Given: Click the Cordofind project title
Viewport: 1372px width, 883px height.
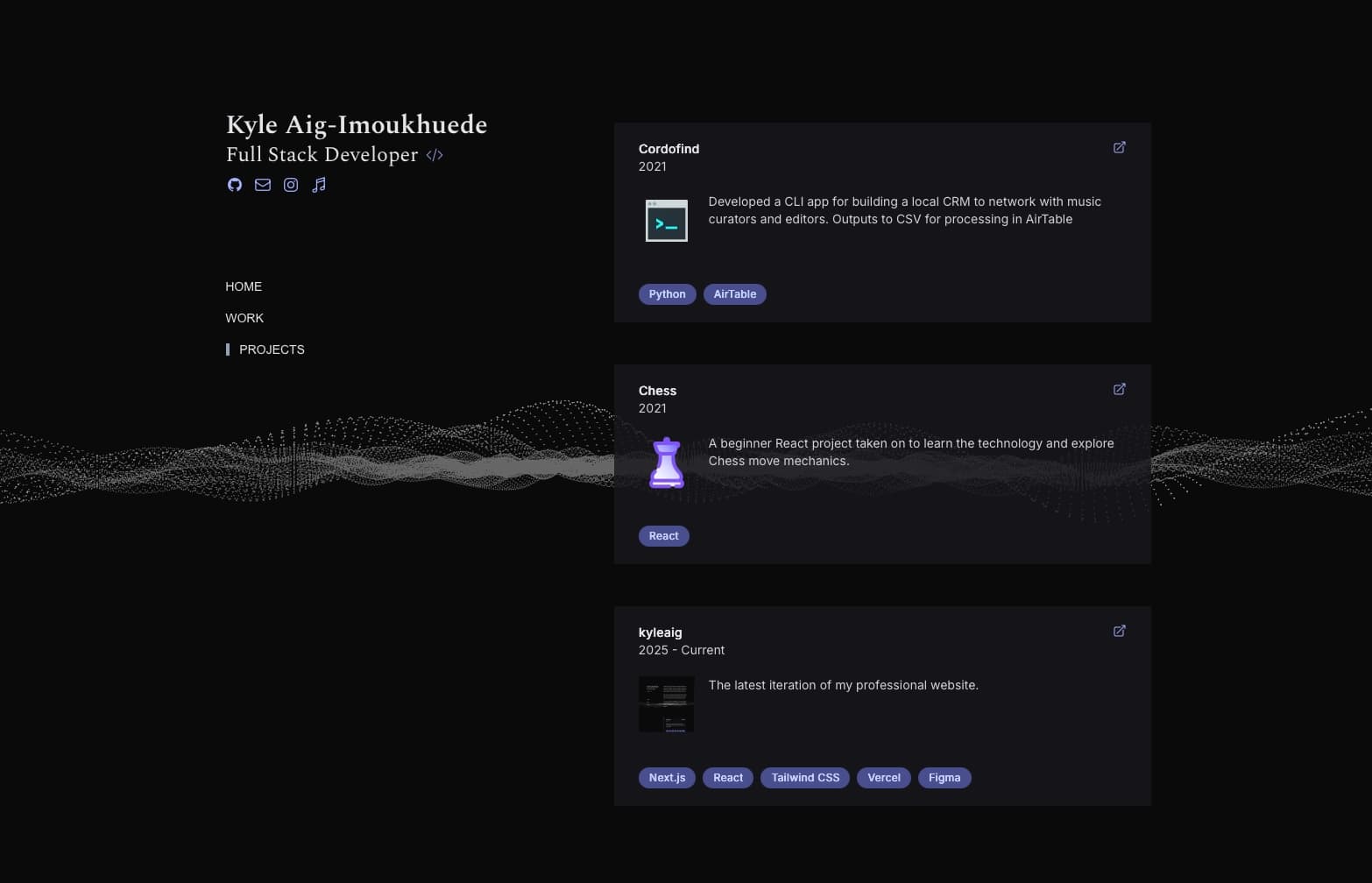Looking at the screenshot, I should 668,149.
